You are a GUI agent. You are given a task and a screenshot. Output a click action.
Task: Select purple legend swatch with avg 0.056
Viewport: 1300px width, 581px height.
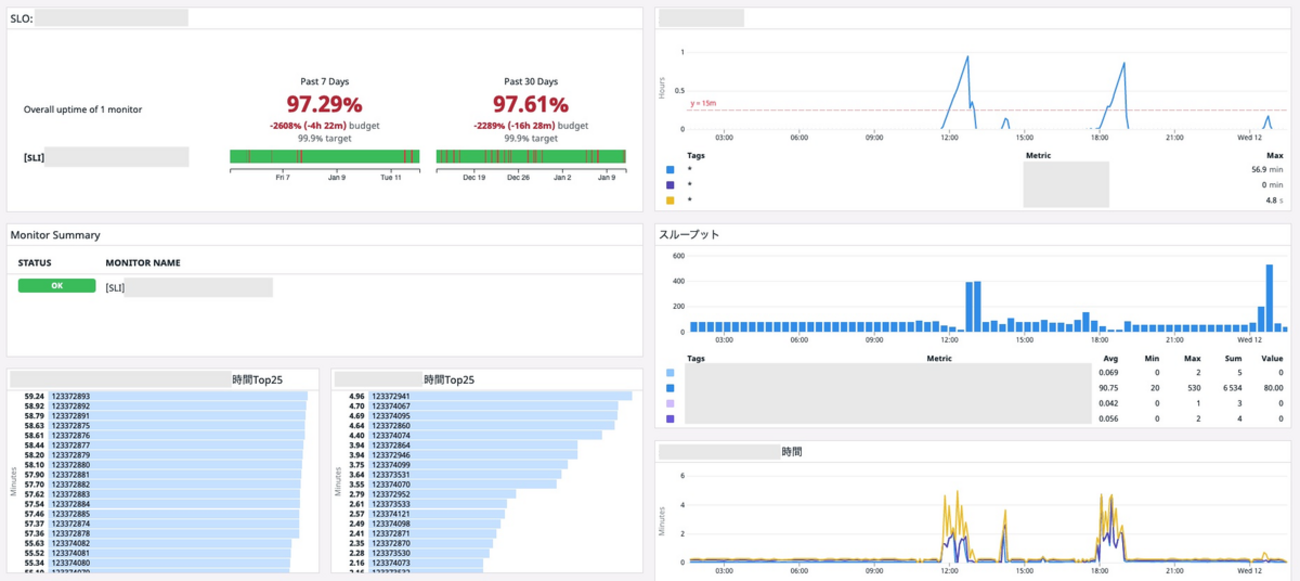670,418
